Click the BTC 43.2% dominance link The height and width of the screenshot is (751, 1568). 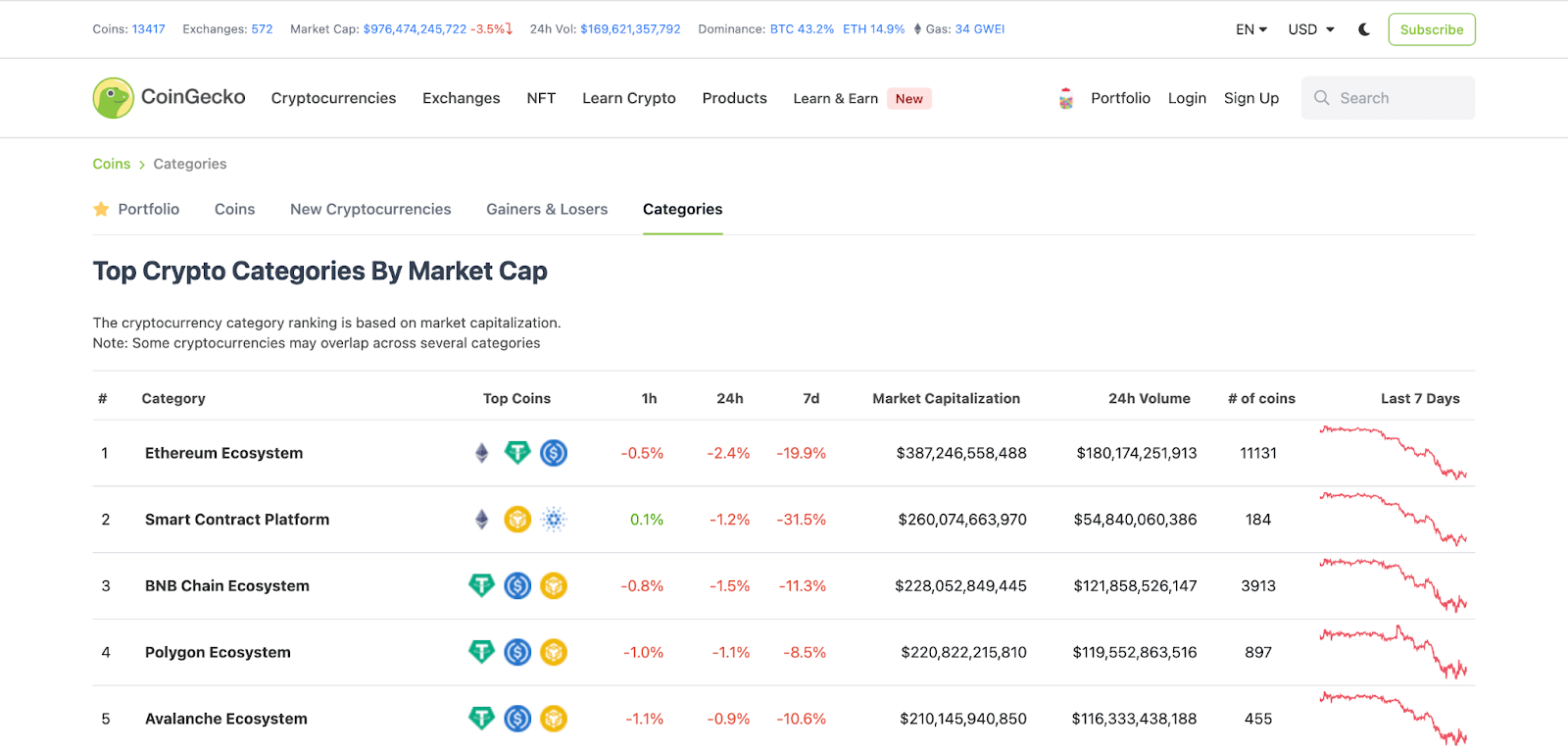point(802,29)
